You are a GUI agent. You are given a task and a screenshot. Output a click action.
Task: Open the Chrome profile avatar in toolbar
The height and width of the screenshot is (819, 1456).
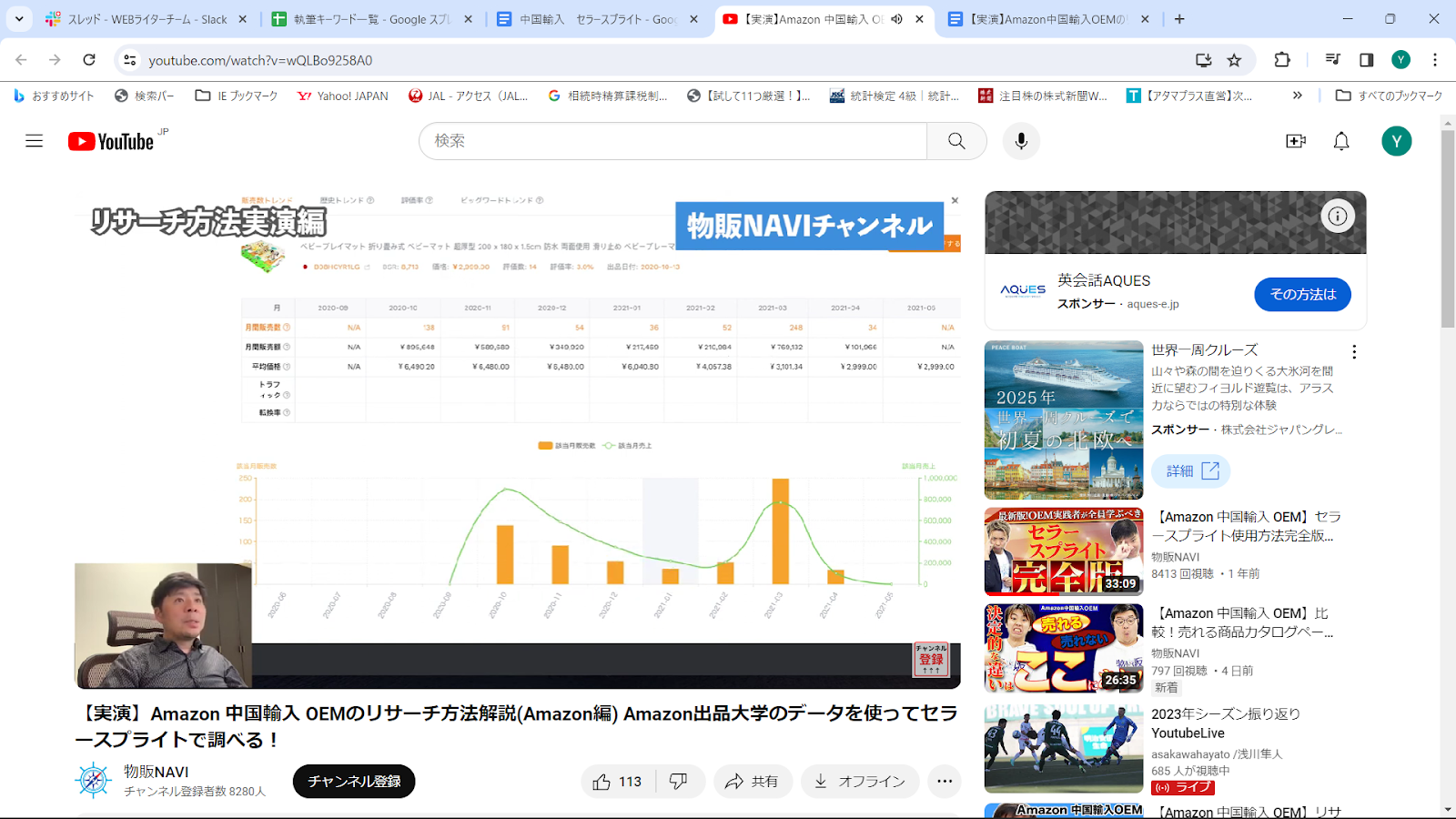1400,60
